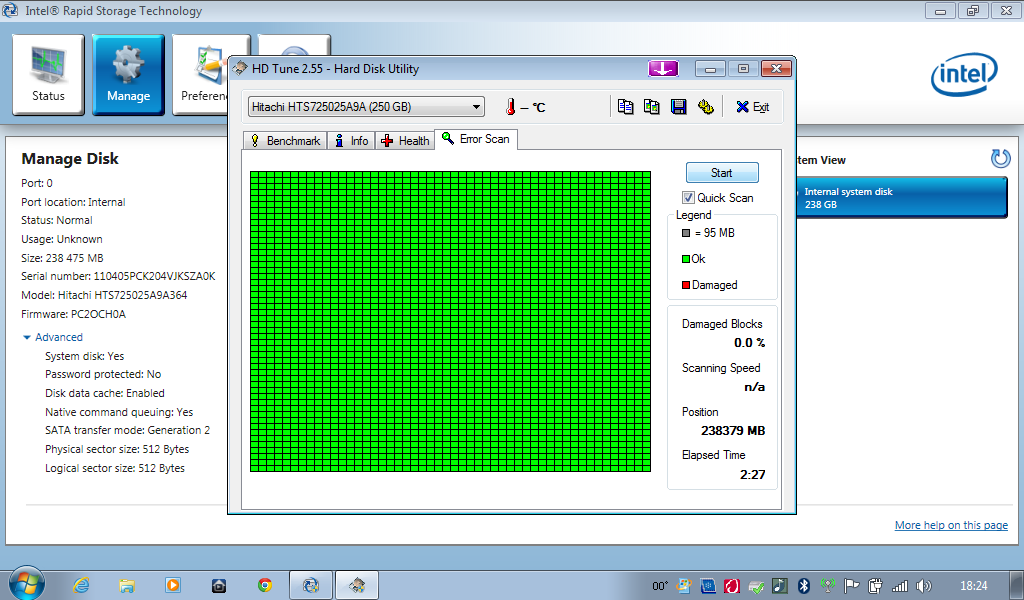Click the media center taskbar icon

point(219,586)
